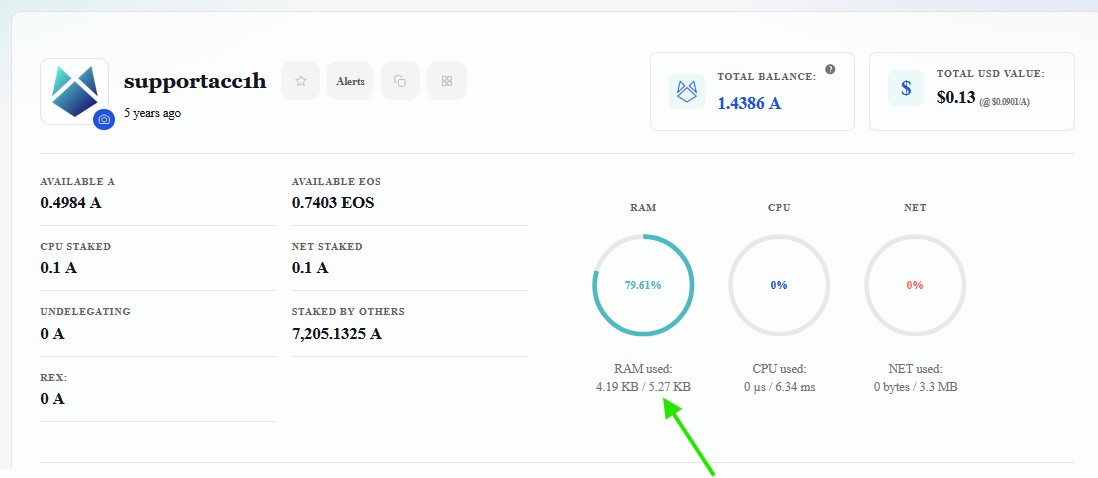Click the dollar sign USD icon
The image size is (1098, 478).
(x=906, y=88)
